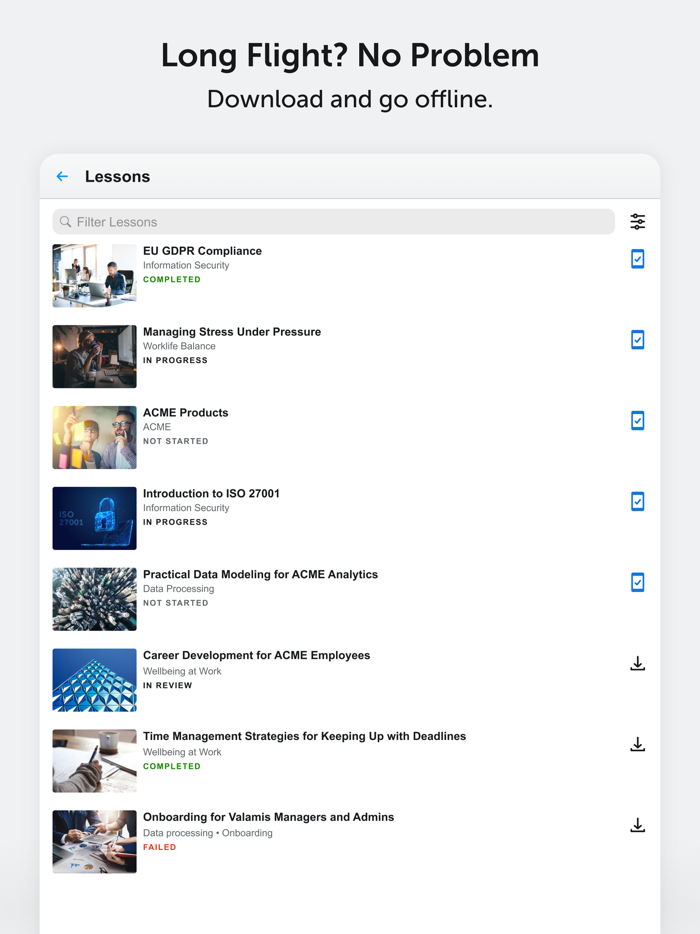Tap downloaded icon for Managing Stress Under Pressure
The height and width of the screenshot is (934, 700).
coord(637,340)
